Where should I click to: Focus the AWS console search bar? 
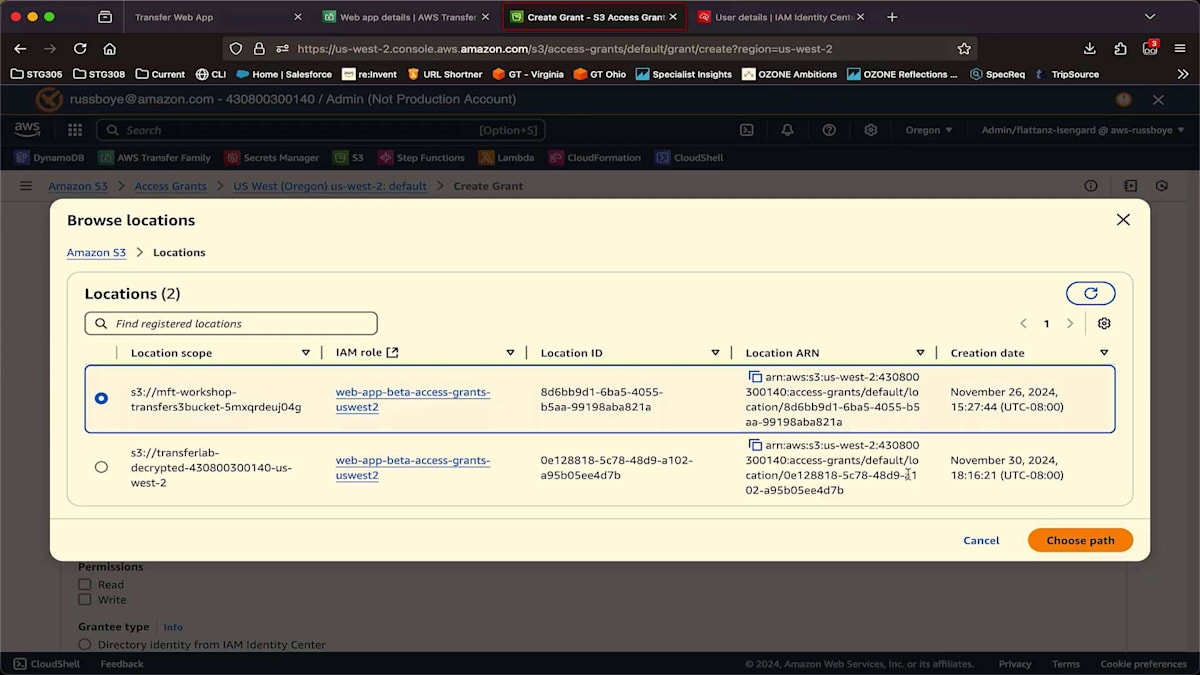tap(320, 130)
